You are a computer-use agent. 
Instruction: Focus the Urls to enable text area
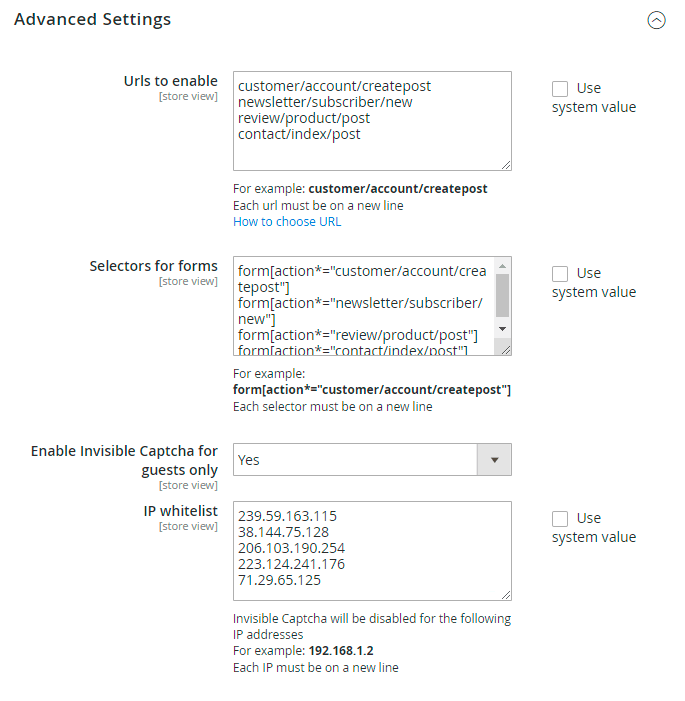[372, 120]
